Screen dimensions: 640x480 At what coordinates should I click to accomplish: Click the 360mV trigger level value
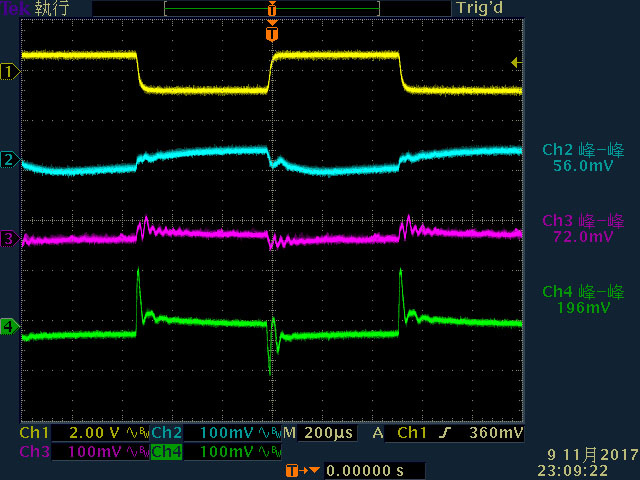(x=496, y=433)
